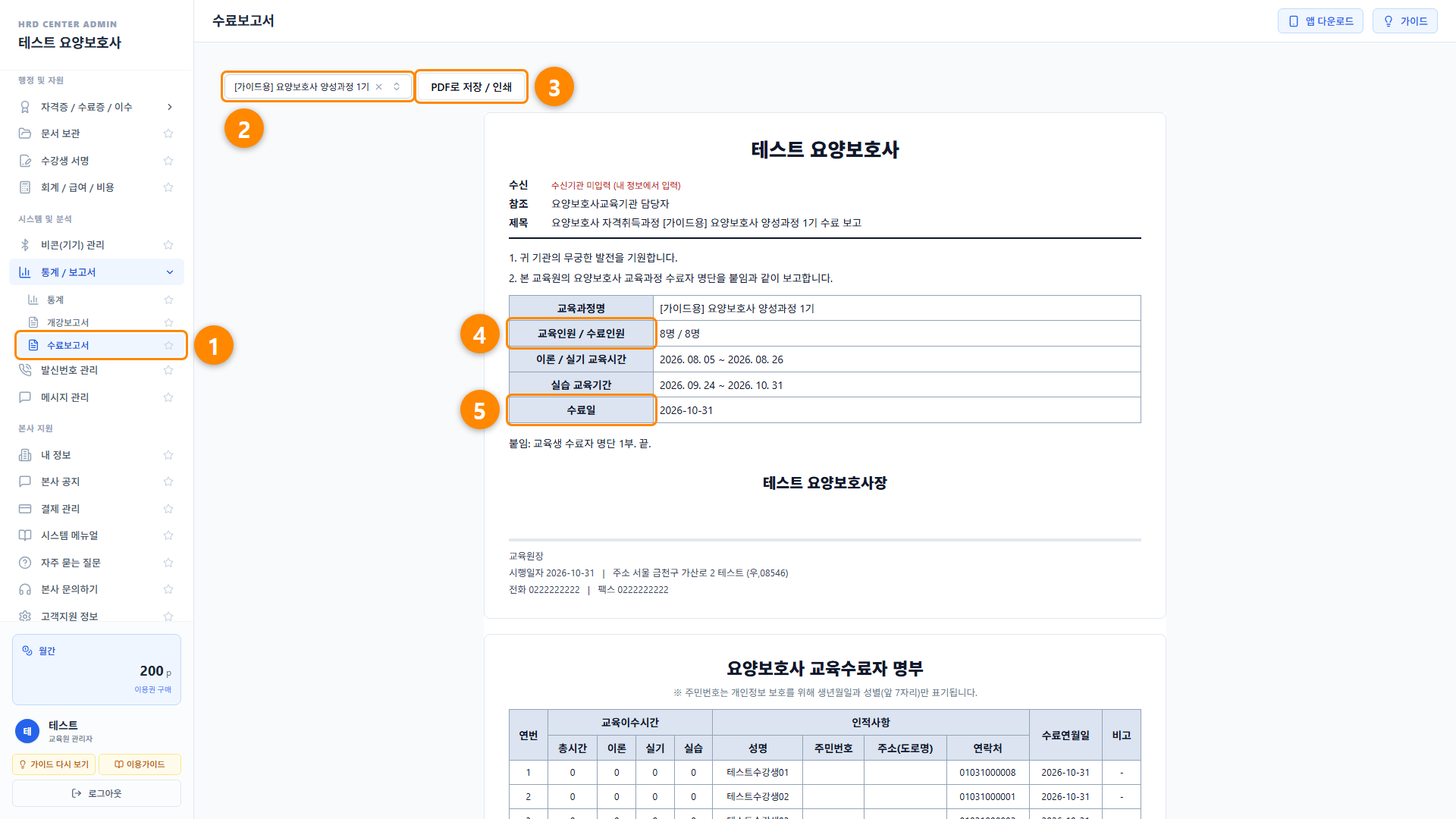Click the 결제 관리 card icon

click(25, 509)
